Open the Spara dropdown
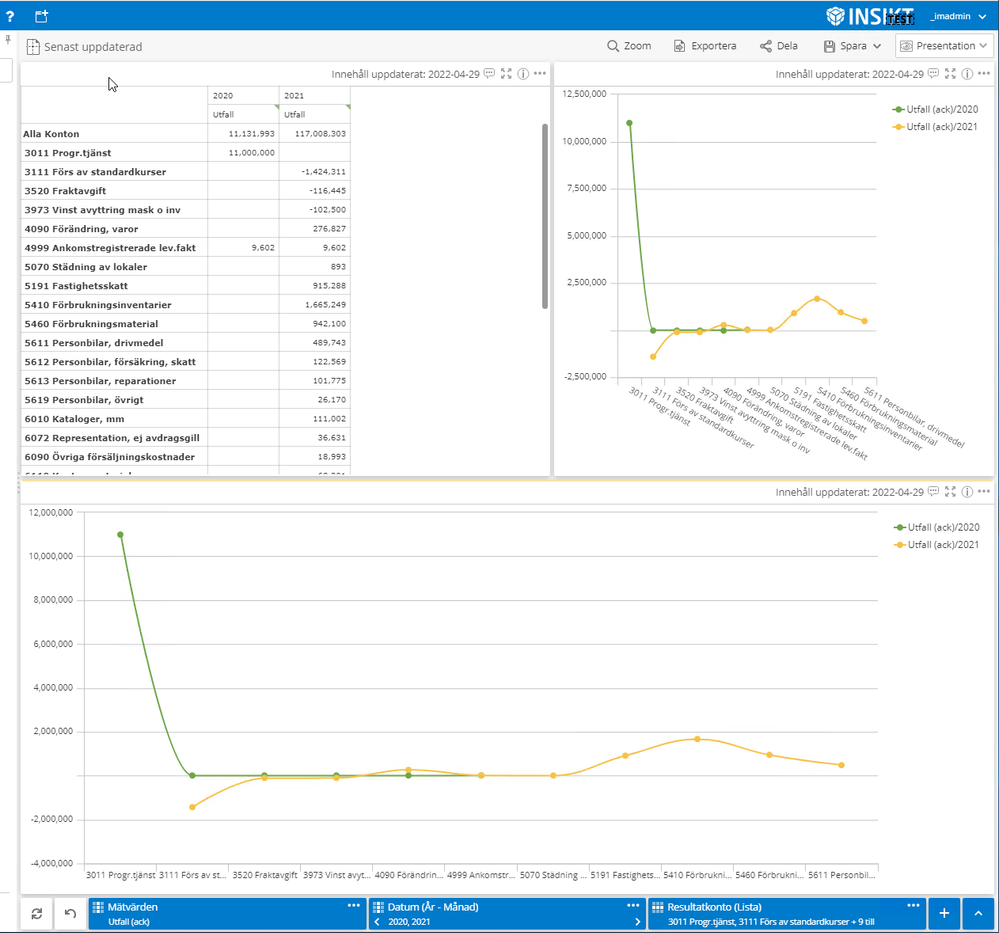The width and height of the screenshot is (999, 933). [852, 46]
